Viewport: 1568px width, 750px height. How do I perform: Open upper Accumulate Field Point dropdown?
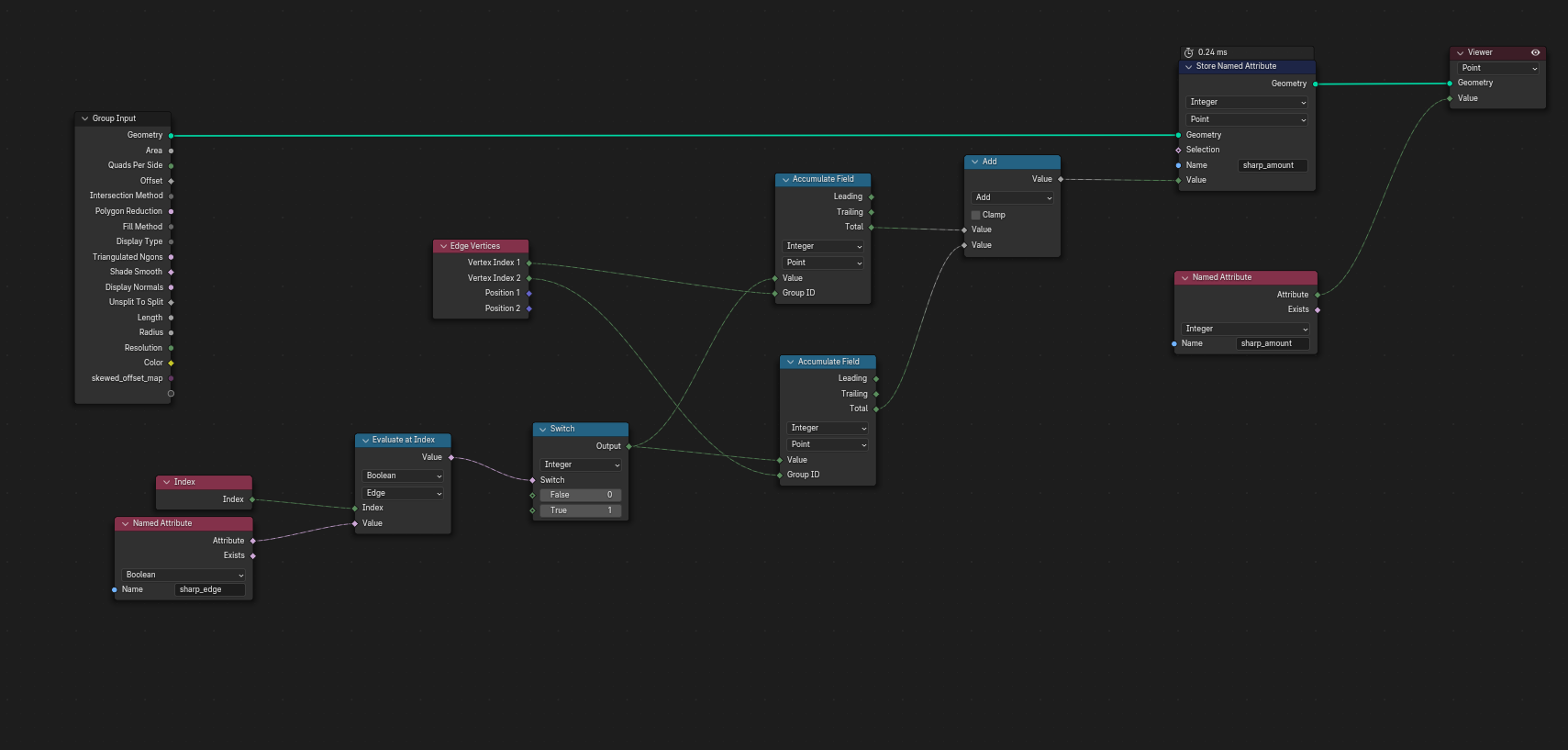tap(823, 263)
